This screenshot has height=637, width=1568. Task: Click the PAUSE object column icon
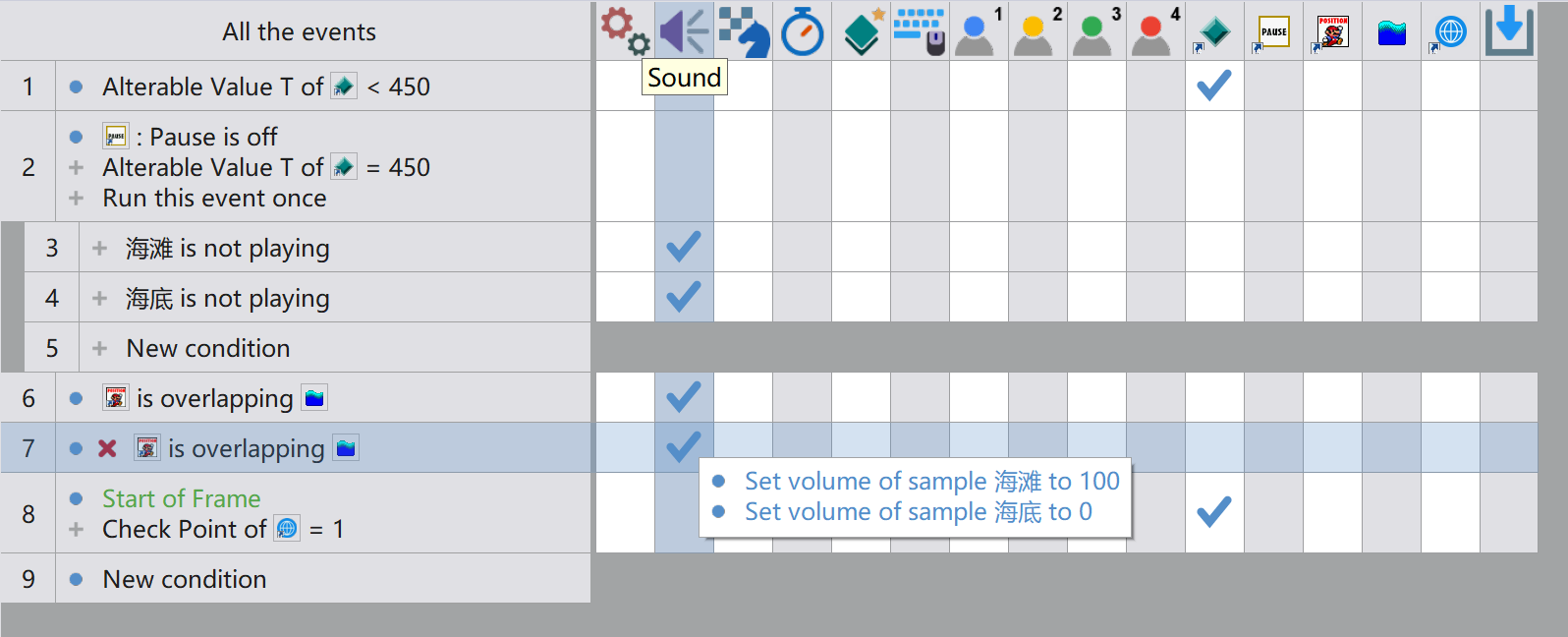(x=1273, y=31)
